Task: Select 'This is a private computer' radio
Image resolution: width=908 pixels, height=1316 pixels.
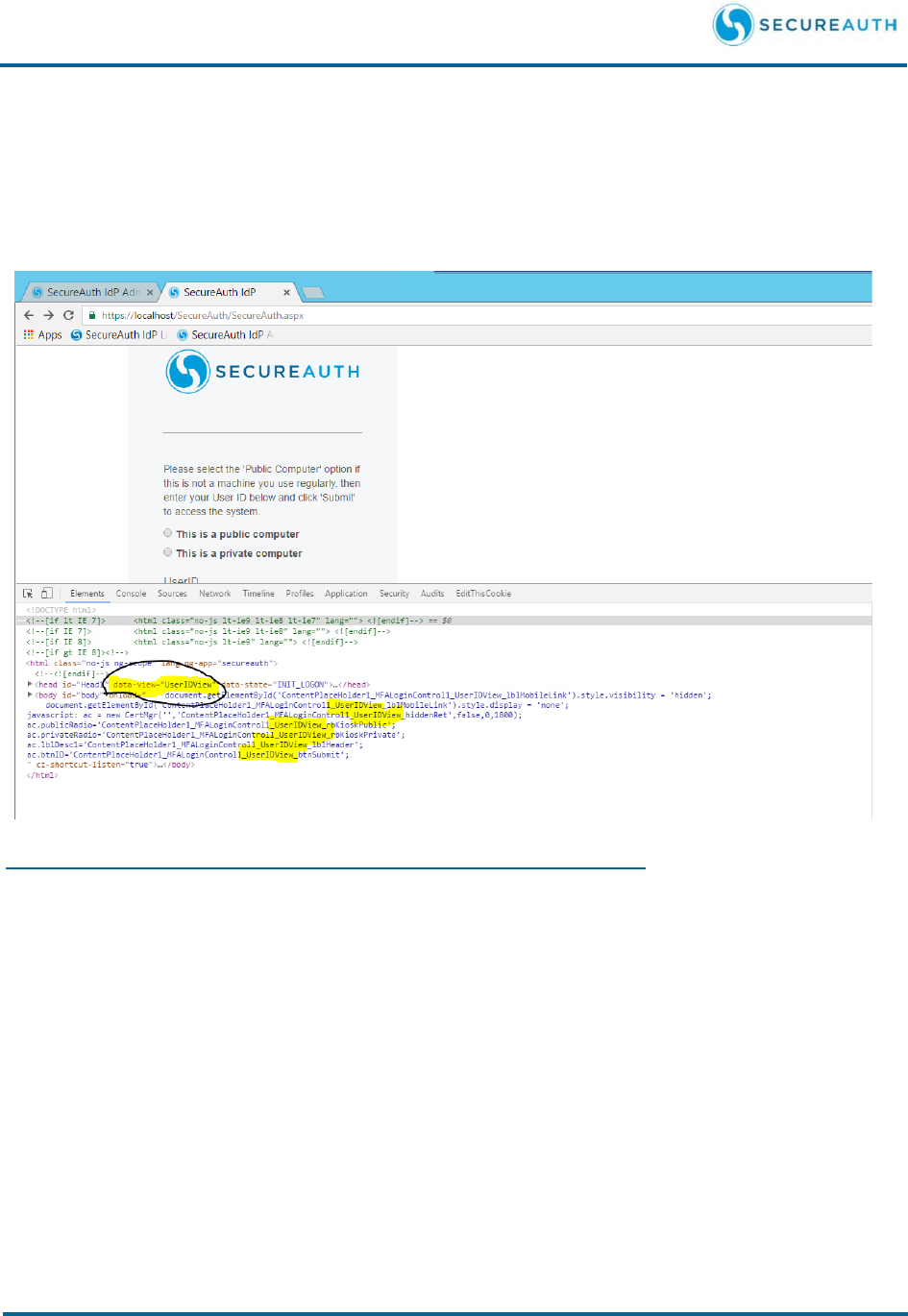Action: coord(167,552)
